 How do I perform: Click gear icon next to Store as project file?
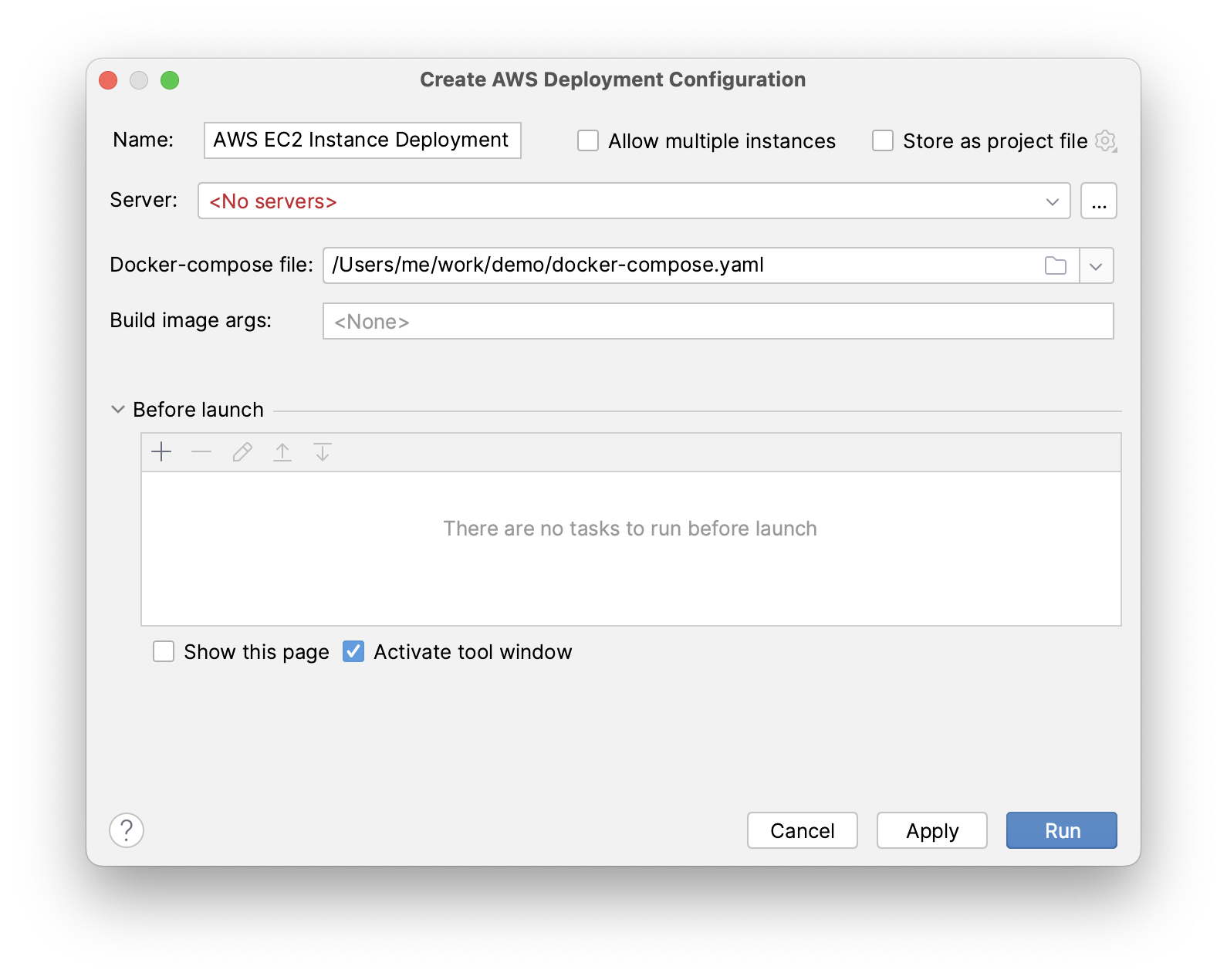(x=1106, y=141)
